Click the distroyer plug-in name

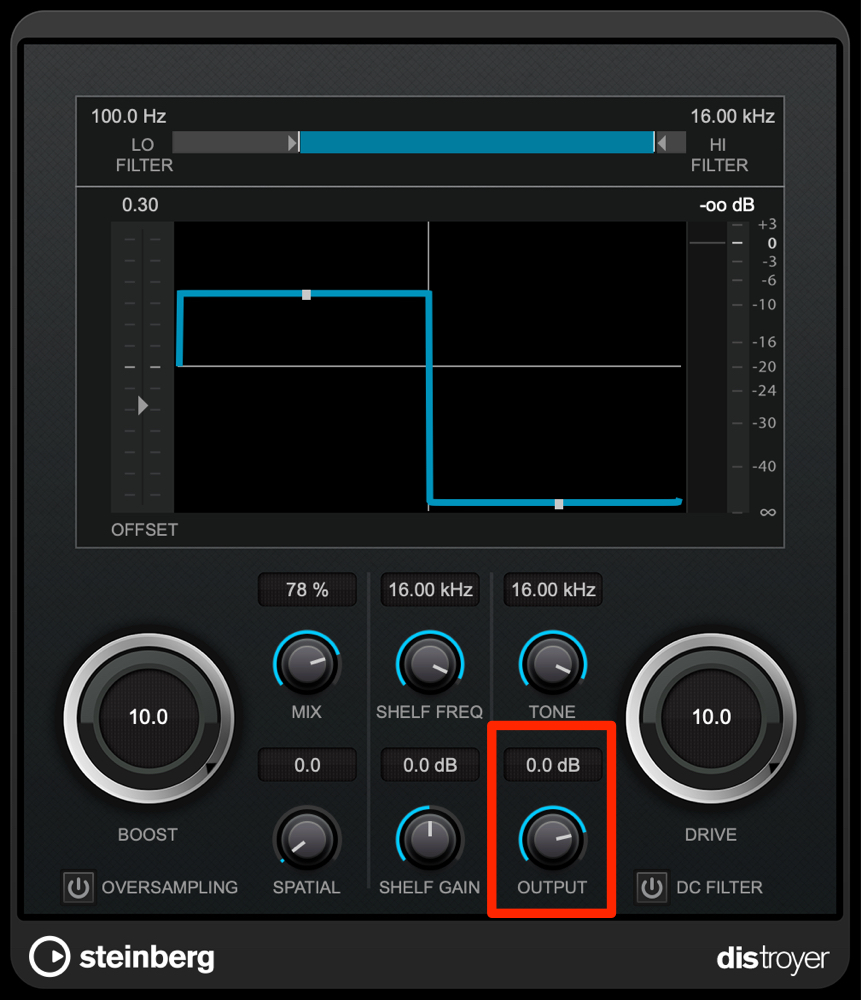773,959
